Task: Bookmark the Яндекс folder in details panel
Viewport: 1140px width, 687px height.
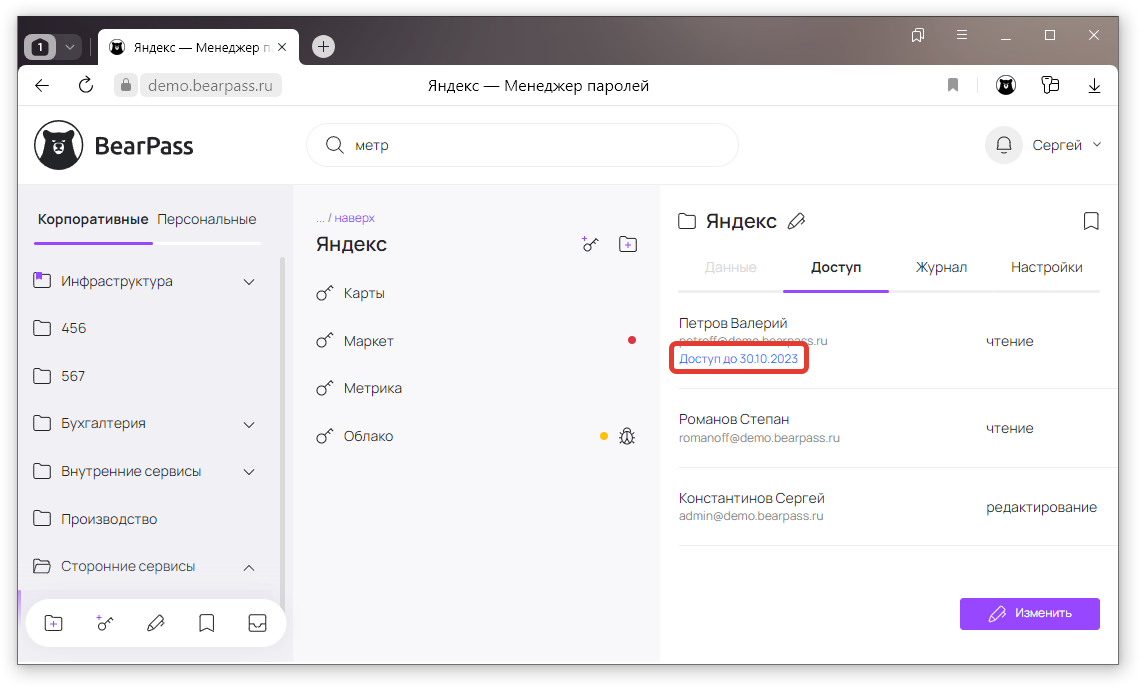Action: tap(1091, 221)
